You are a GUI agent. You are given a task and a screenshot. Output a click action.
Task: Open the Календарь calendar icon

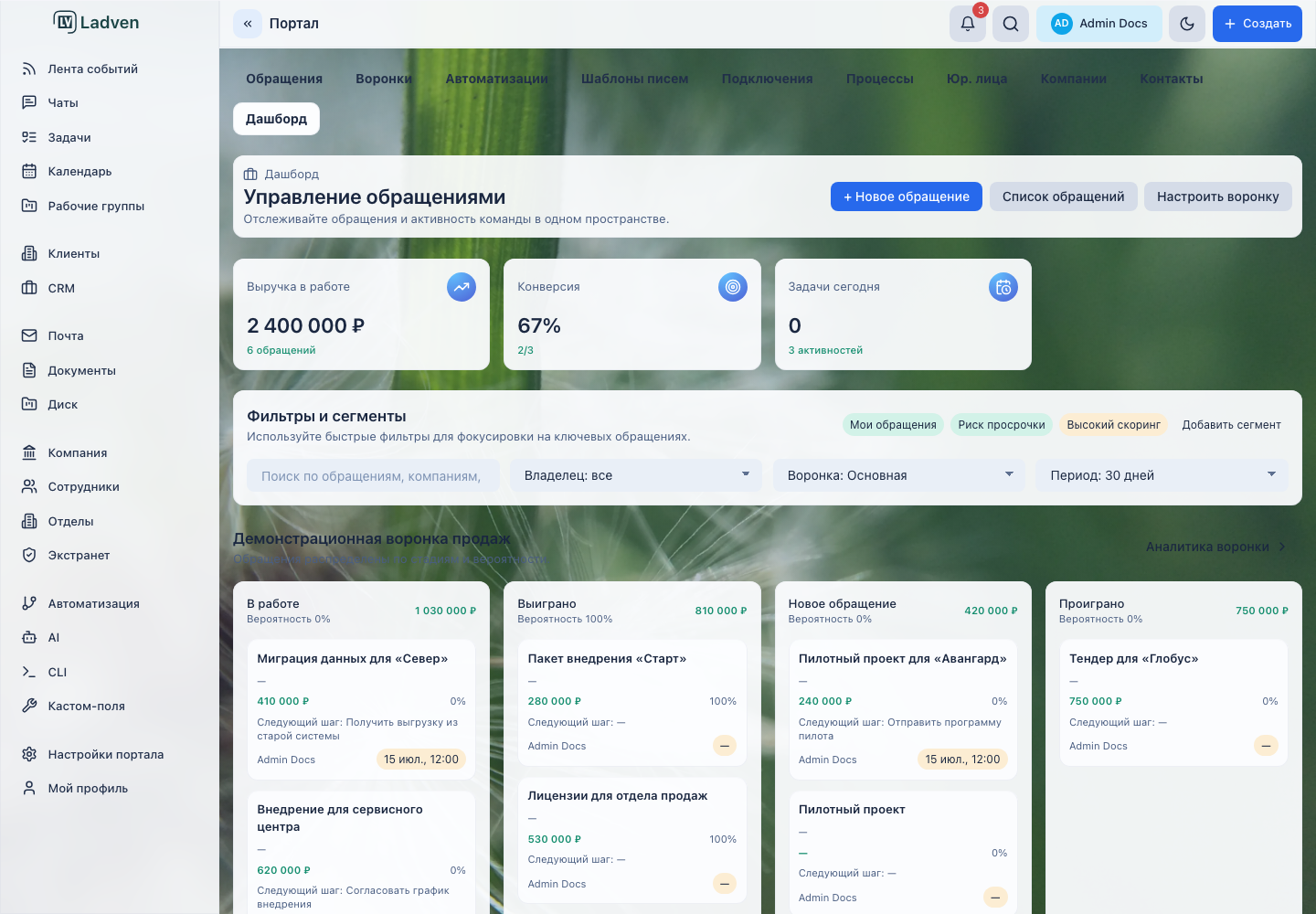(x=29, y=171)
